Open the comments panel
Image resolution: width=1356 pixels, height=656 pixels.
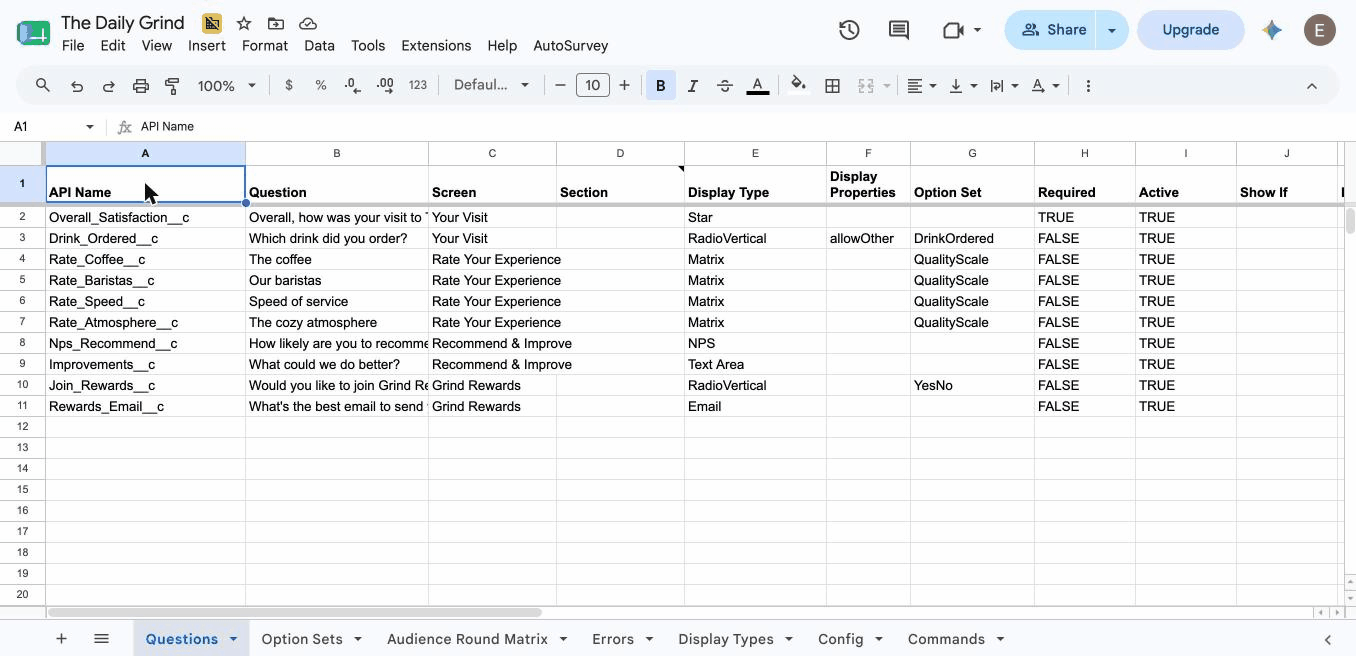point(899,30)
